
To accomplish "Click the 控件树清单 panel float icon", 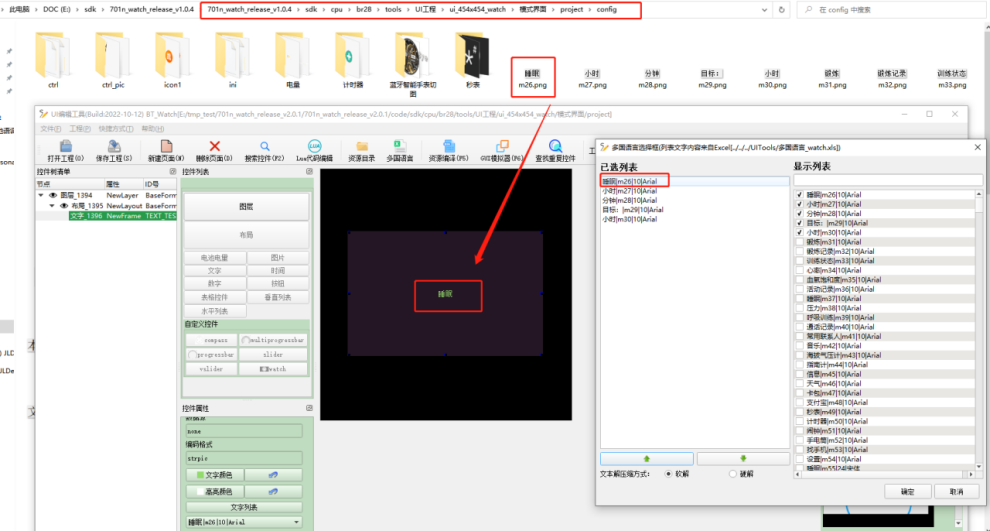I will tap(173, 172).
